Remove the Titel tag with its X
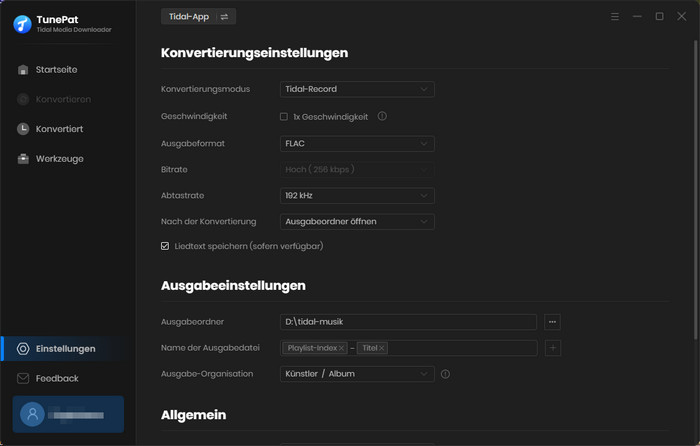700x446 pixels. point(382,348)
